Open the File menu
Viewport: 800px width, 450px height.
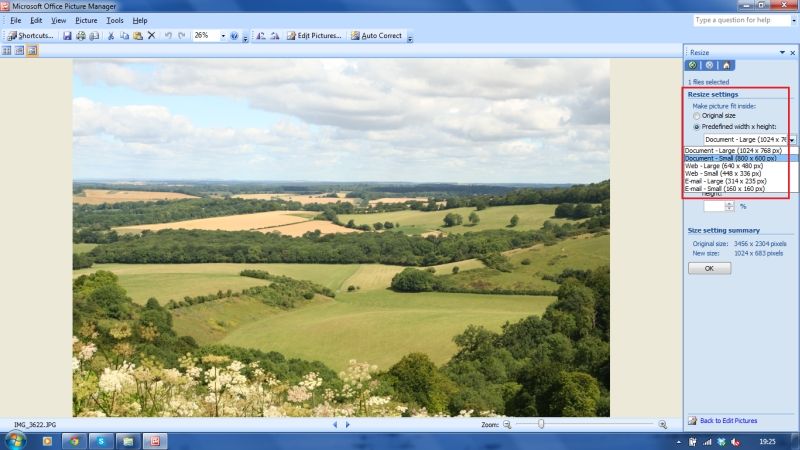tap(16, 20)
